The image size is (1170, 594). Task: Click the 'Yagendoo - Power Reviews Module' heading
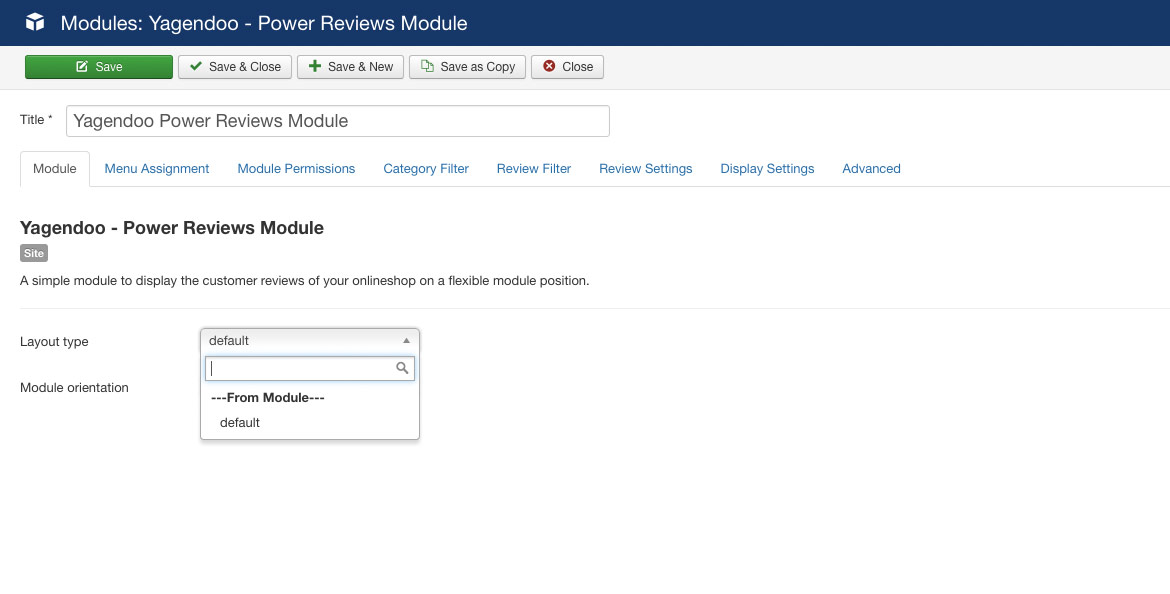tap(172, 228)
